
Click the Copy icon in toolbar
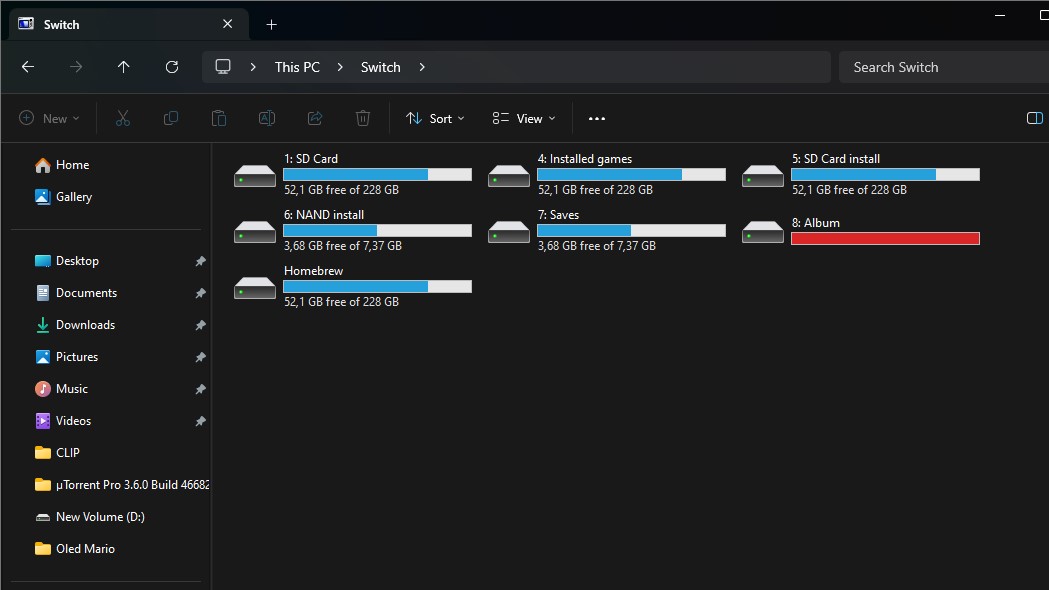click(x=171, y=118)
